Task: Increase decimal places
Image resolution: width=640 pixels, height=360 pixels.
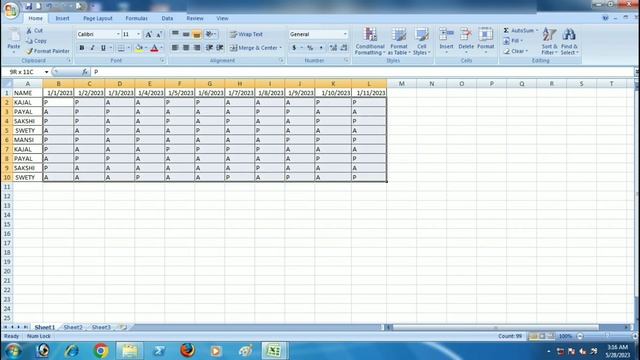Action: (x=333, y=48)
